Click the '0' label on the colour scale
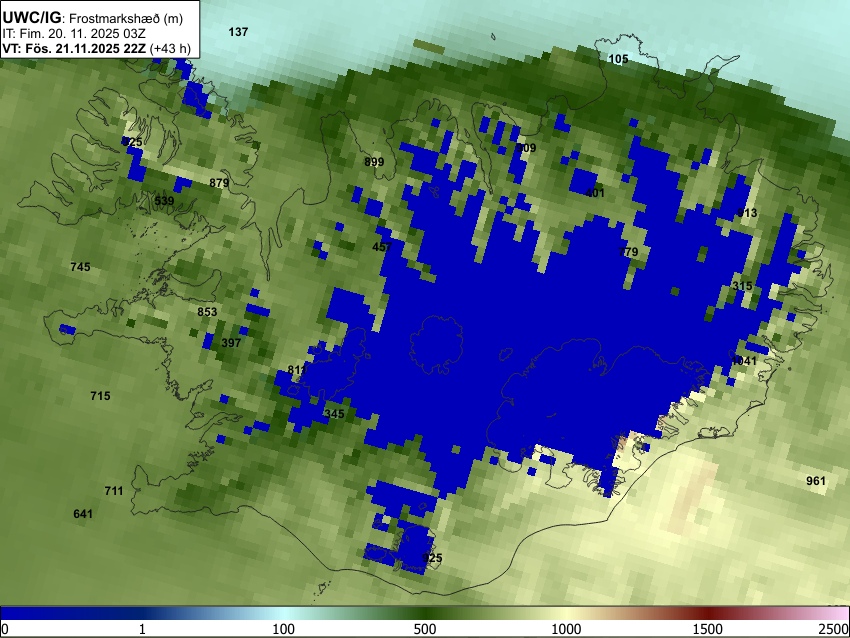Screen dimensions: 850x638 coord(5,629)
